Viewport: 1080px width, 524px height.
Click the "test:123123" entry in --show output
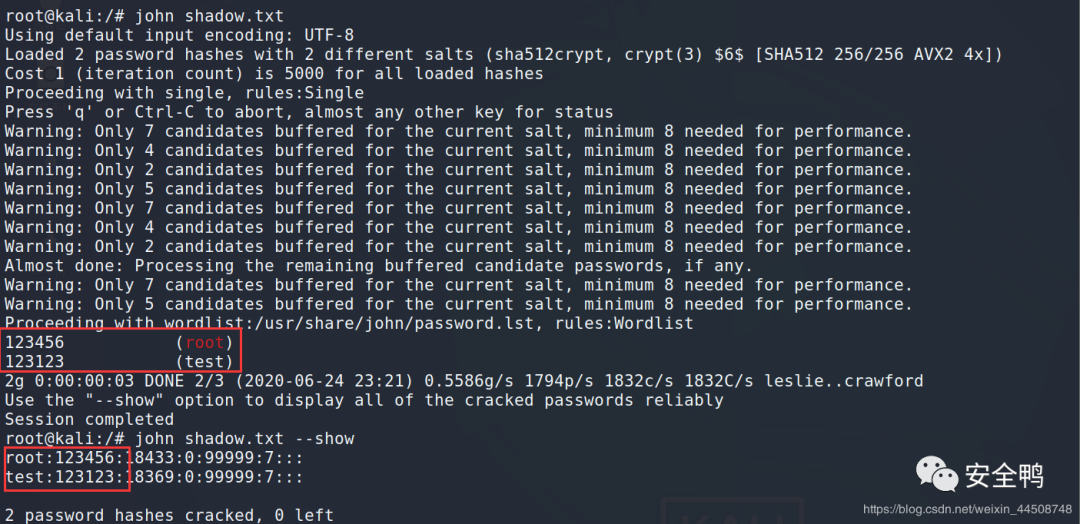point(64,477)
